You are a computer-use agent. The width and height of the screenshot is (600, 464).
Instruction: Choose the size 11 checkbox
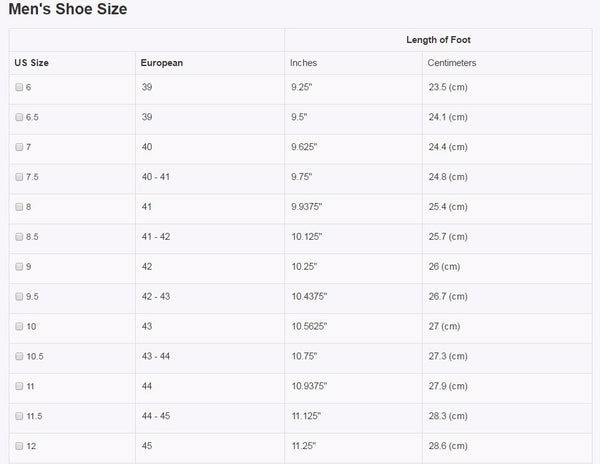20,386
